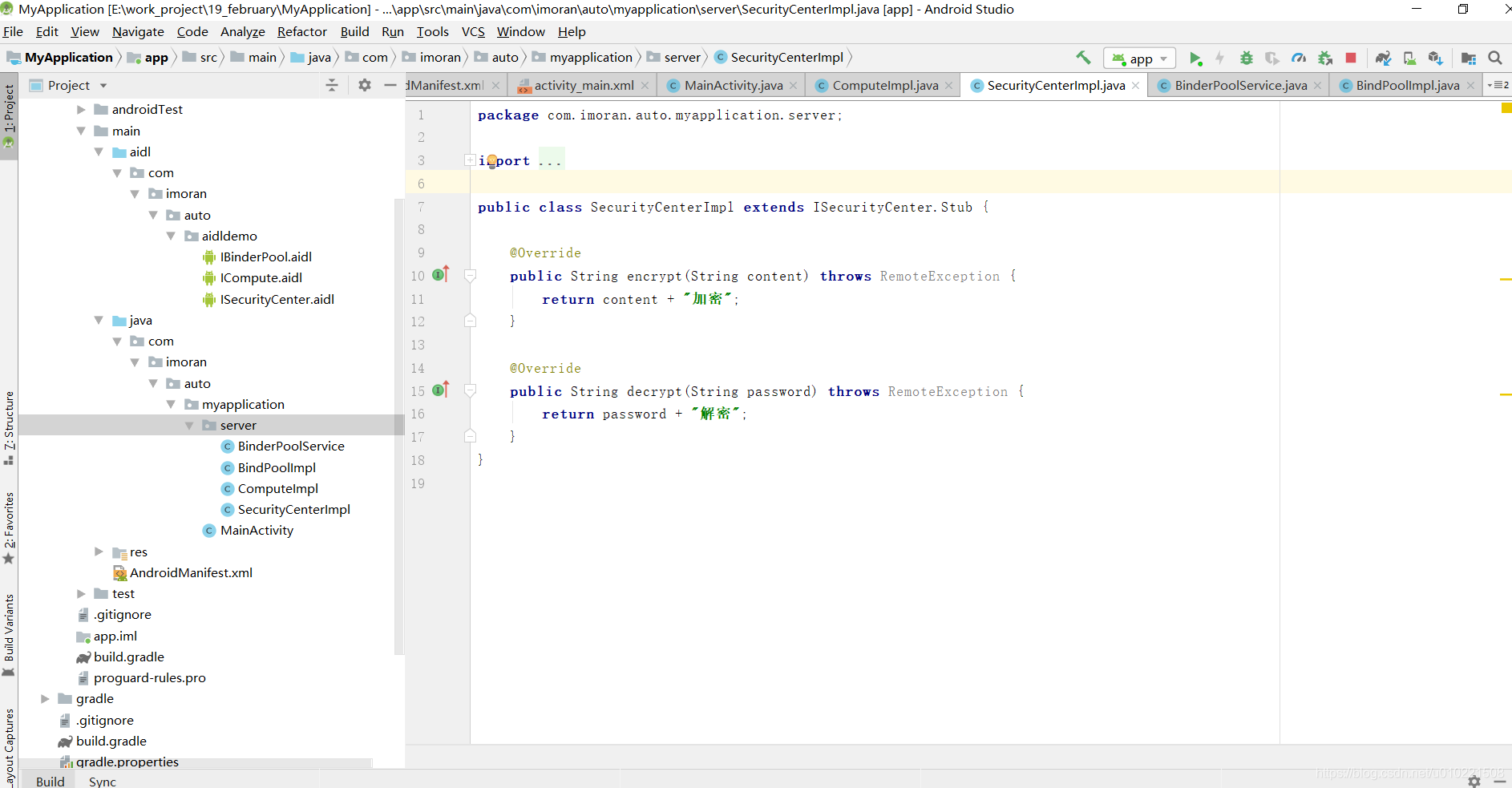Viewport: 1512px width, 788px height.
Task: Switch to the MainActivity.java tab
Action: (x=733, y=85)
